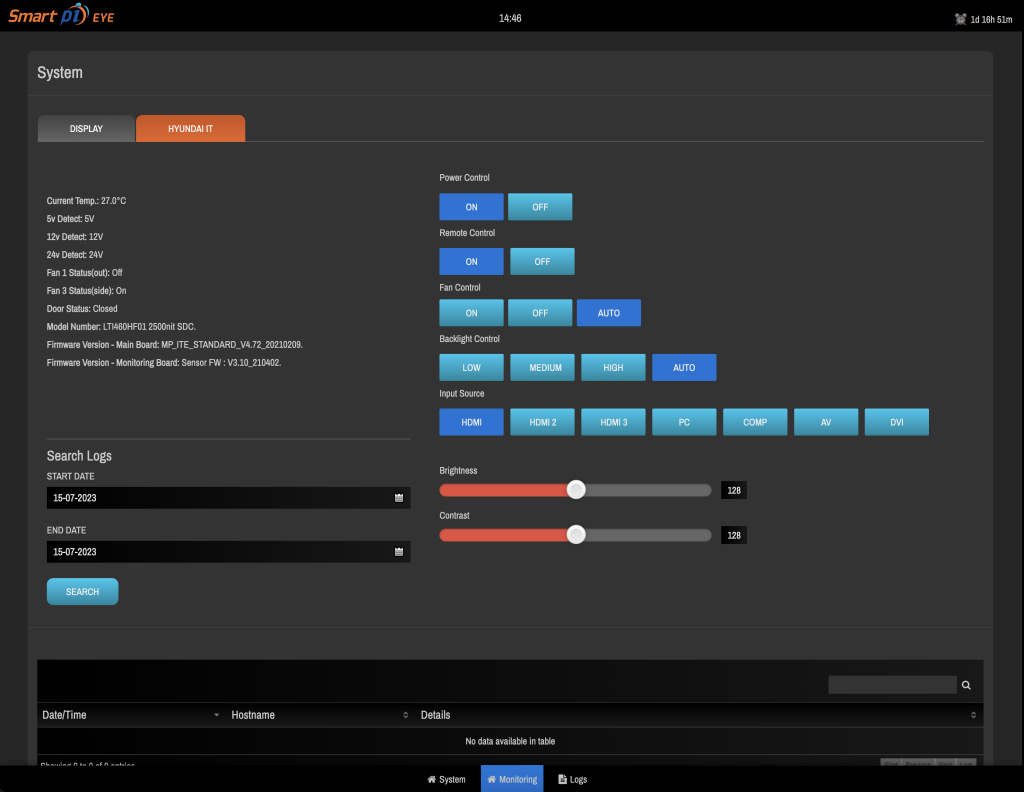Click the magnifier icon next to table search
Viewport: 1024px width, 792px height.
[965, 684]
